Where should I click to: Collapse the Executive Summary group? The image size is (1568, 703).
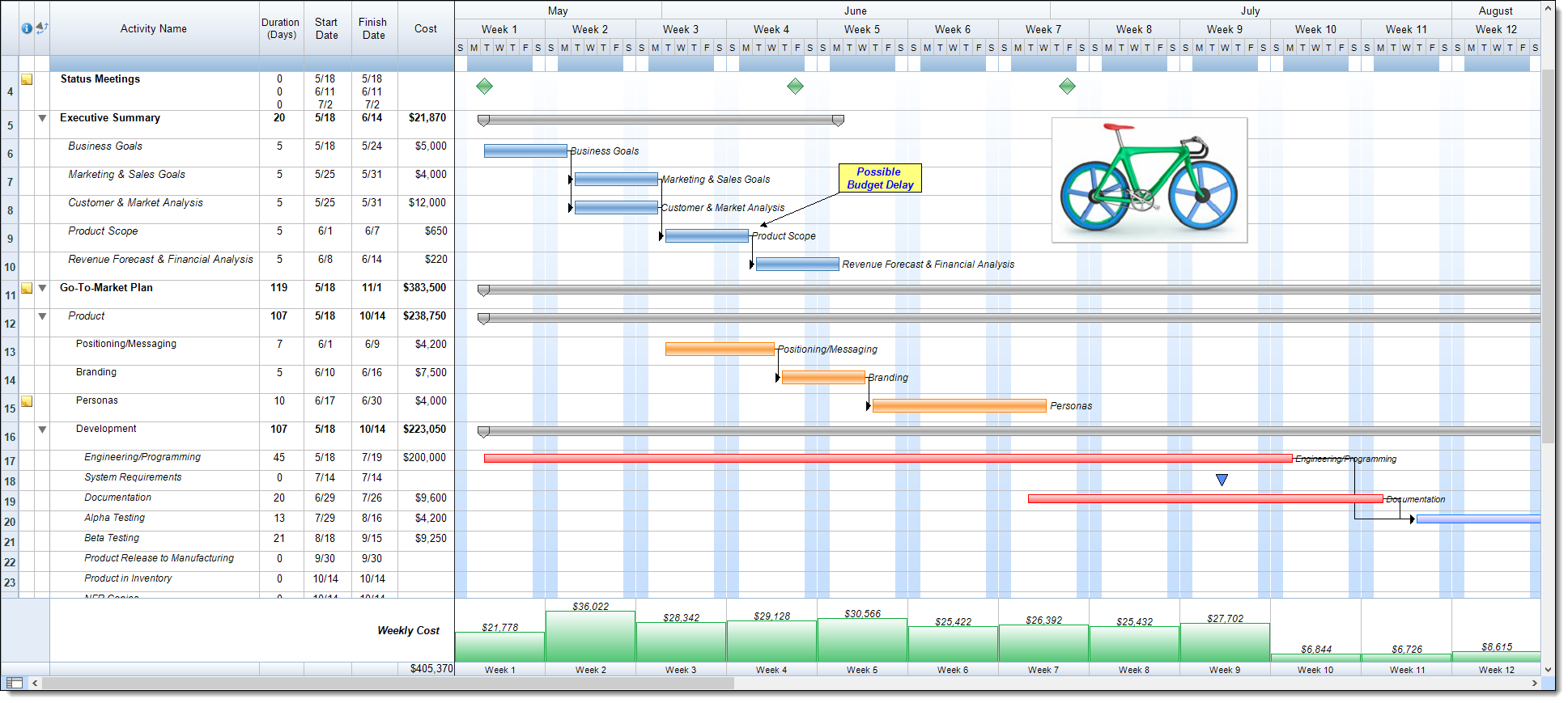click(42, 118)
